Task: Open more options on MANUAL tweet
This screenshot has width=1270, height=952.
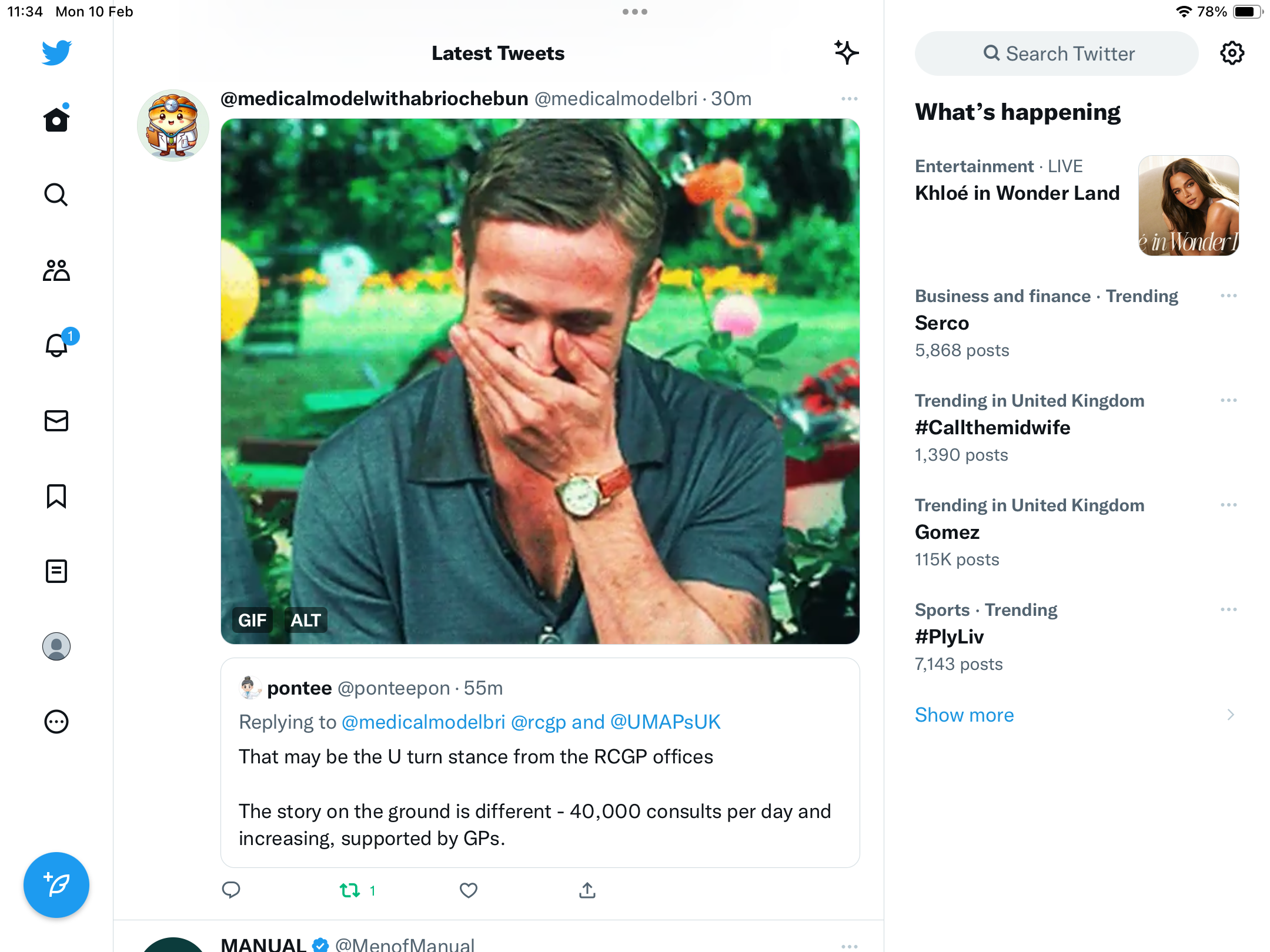Action: (850, 946)
